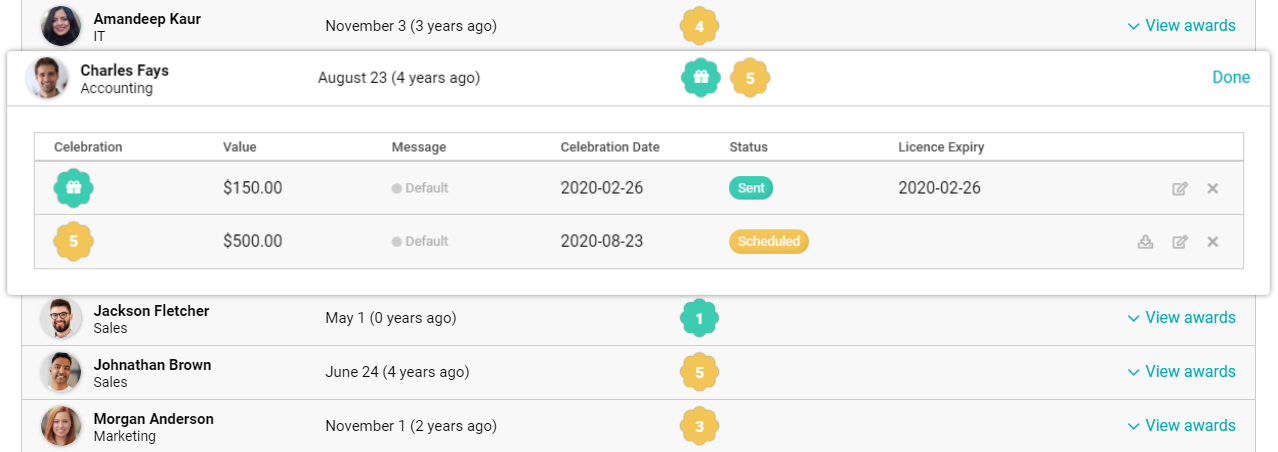Click Morgan Anderson's 3-year badge
Viewport: 1278px width, 452px height.
tap(699, 426)
